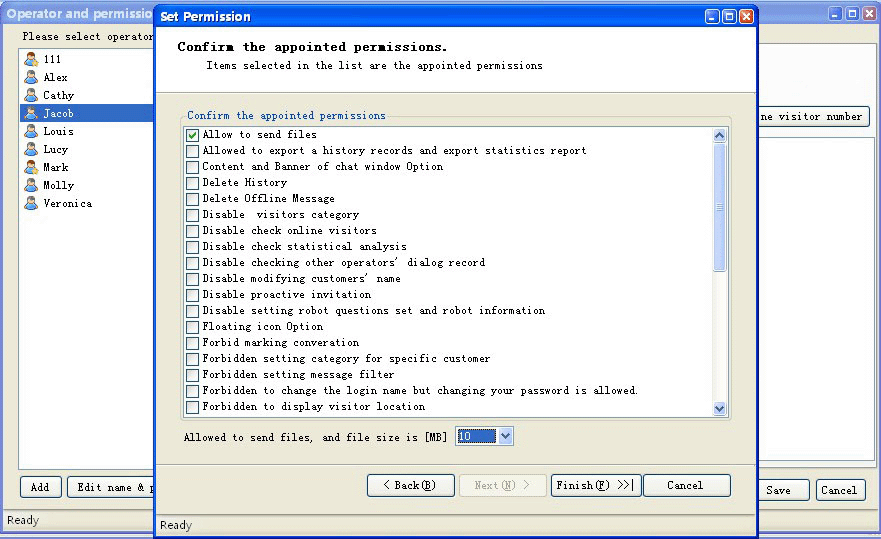The image size is (881, 539).
Task: Click Finish(F) to confirm permissions
Action: coord(595,485)
